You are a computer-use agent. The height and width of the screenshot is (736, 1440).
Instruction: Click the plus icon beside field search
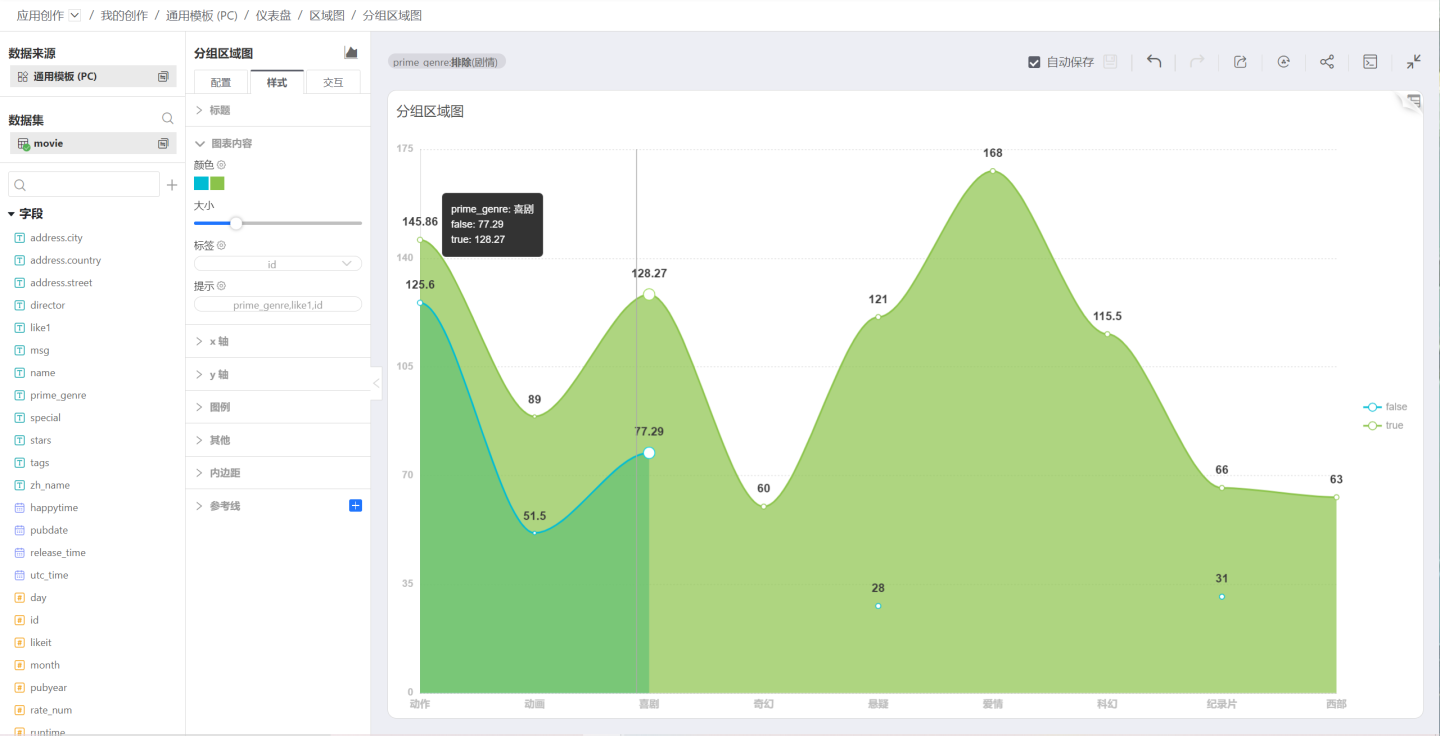[172, 185]
